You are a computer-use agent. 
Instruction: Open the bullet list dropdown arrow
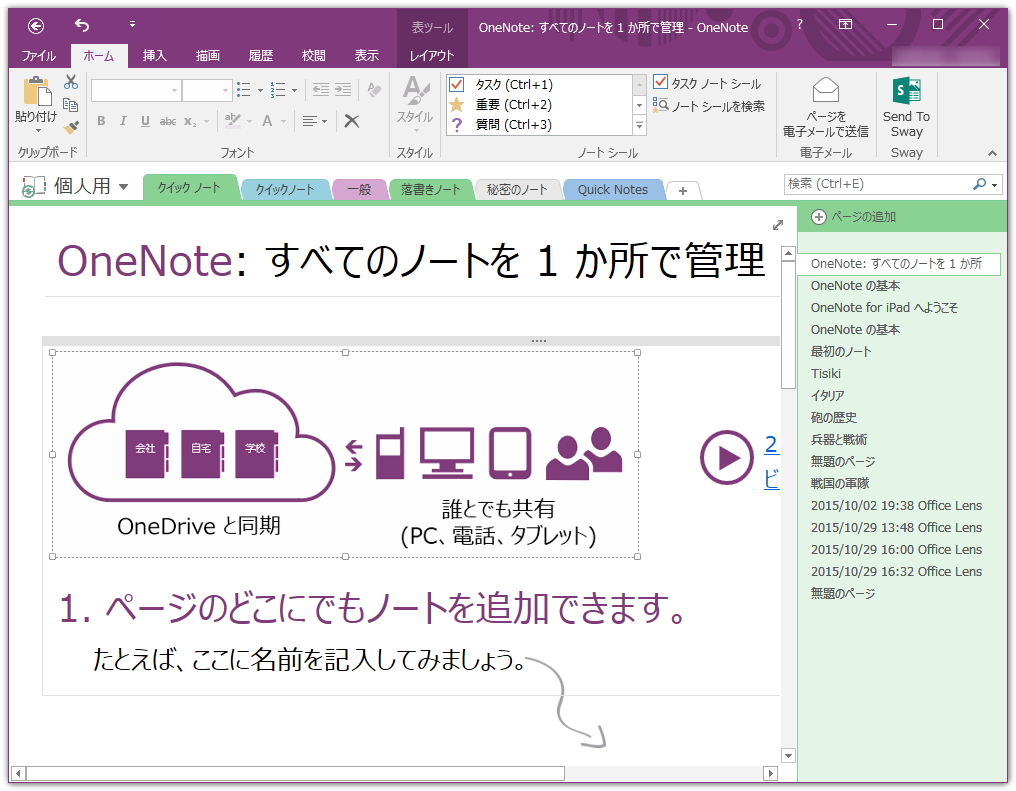pyautogui.click(x=260, y=89)
